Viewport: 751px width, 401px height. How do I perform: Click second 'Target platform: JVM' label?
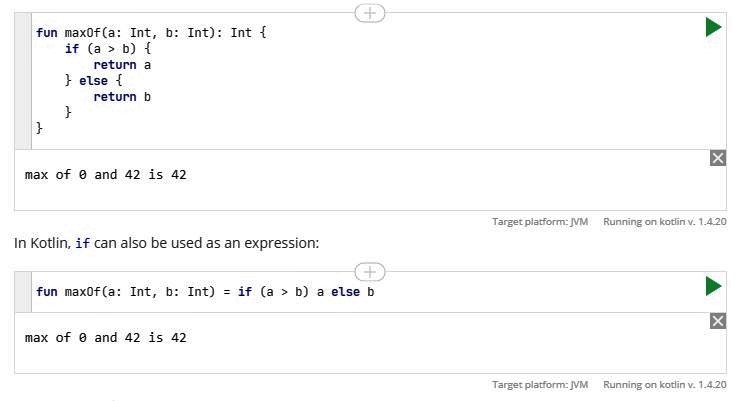click(x=540, y=384)
